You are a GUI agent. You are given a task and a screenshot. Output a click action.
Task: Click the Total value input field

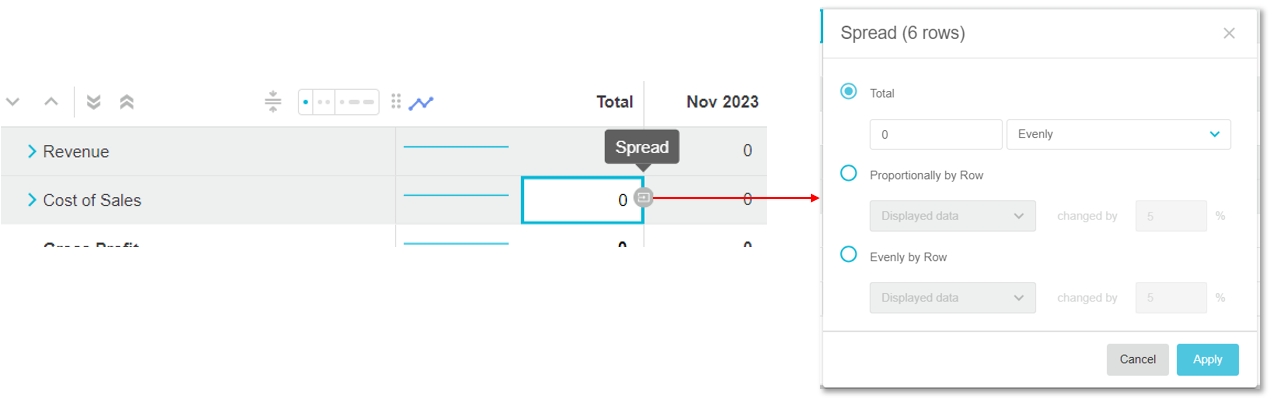pos(935,134)
